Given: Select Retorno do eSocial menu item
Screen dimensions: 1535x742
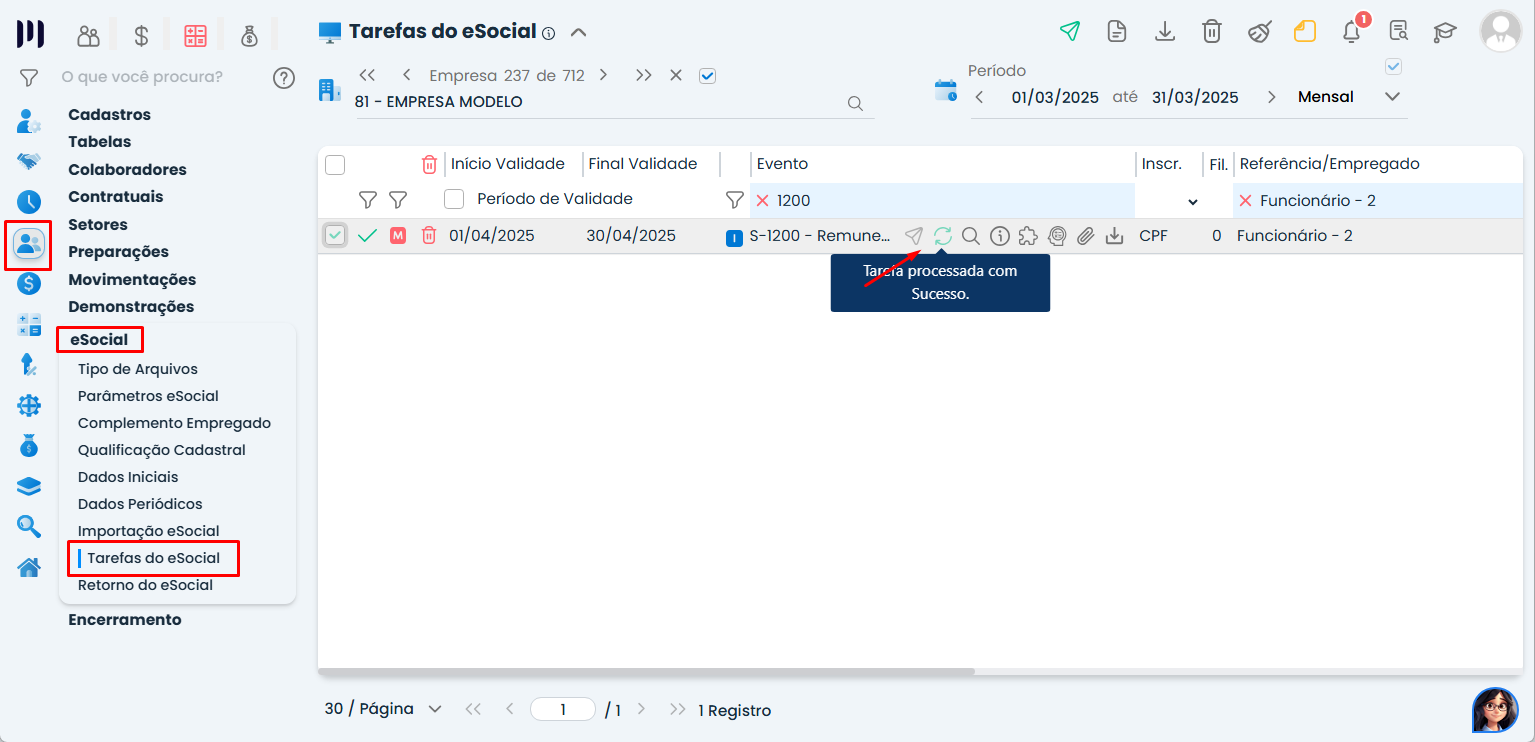Looking at the screenshot, I should point(145,585).
